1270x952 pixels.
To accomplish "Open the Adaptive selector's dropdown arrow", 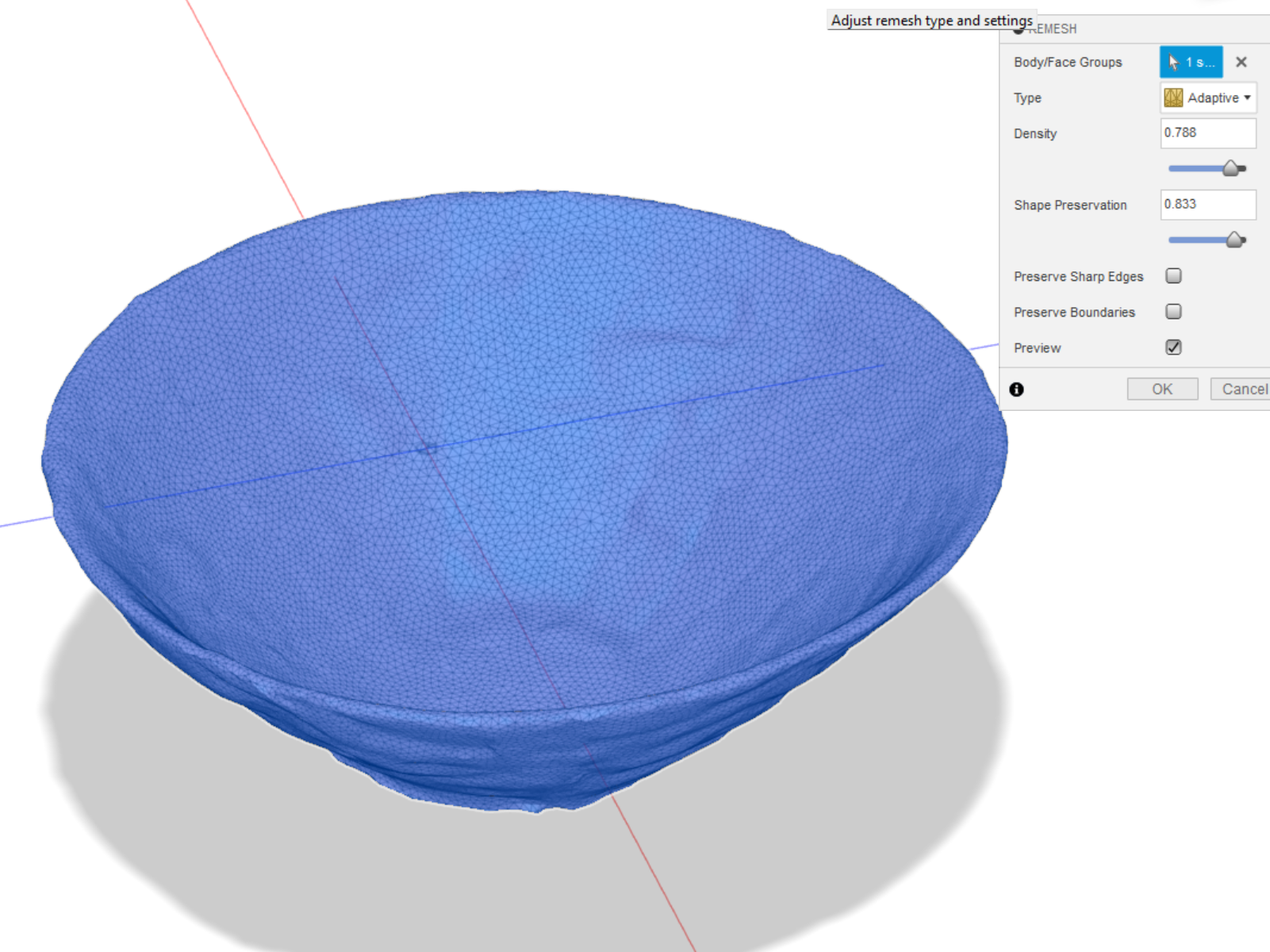I will (x=1245, y=97).
